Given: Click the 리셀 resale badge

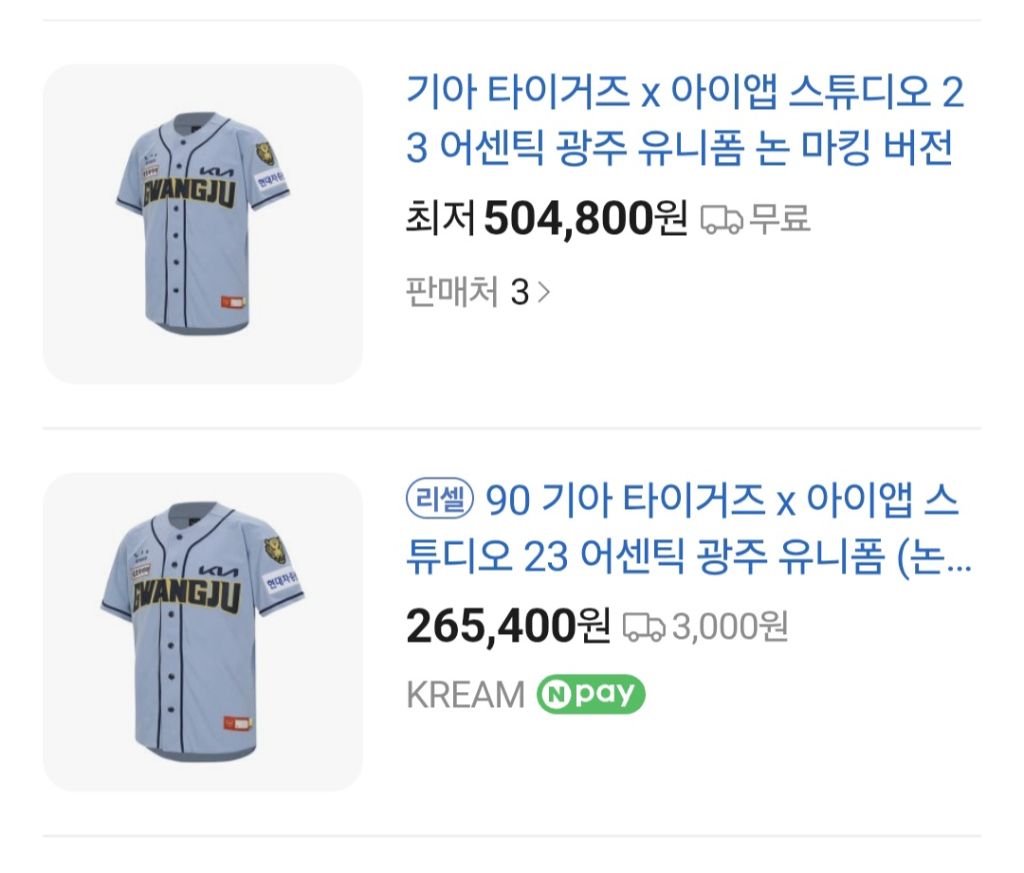Looking at the screenshot, I should [439, 500].
